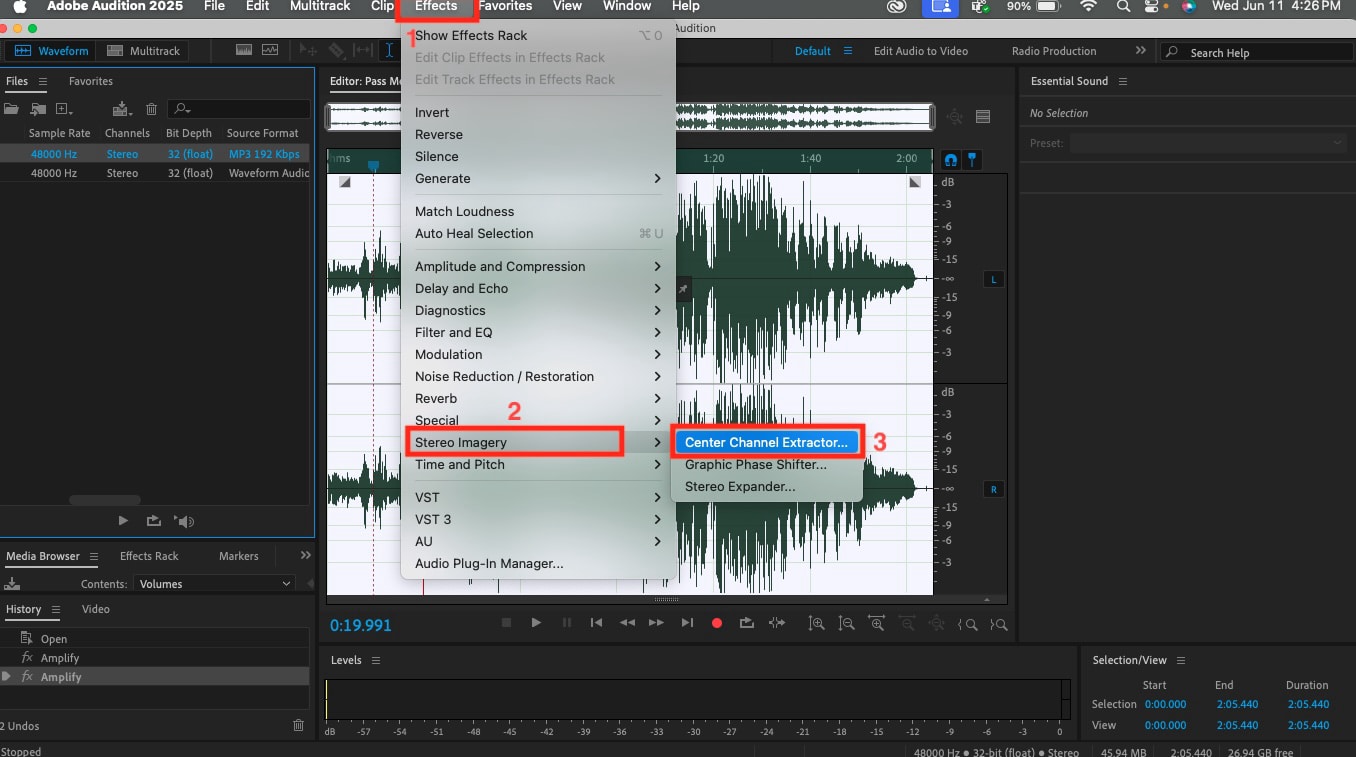1356x757 pixels.
Task: Switch to the Video tab
Action: coord(96,609)
